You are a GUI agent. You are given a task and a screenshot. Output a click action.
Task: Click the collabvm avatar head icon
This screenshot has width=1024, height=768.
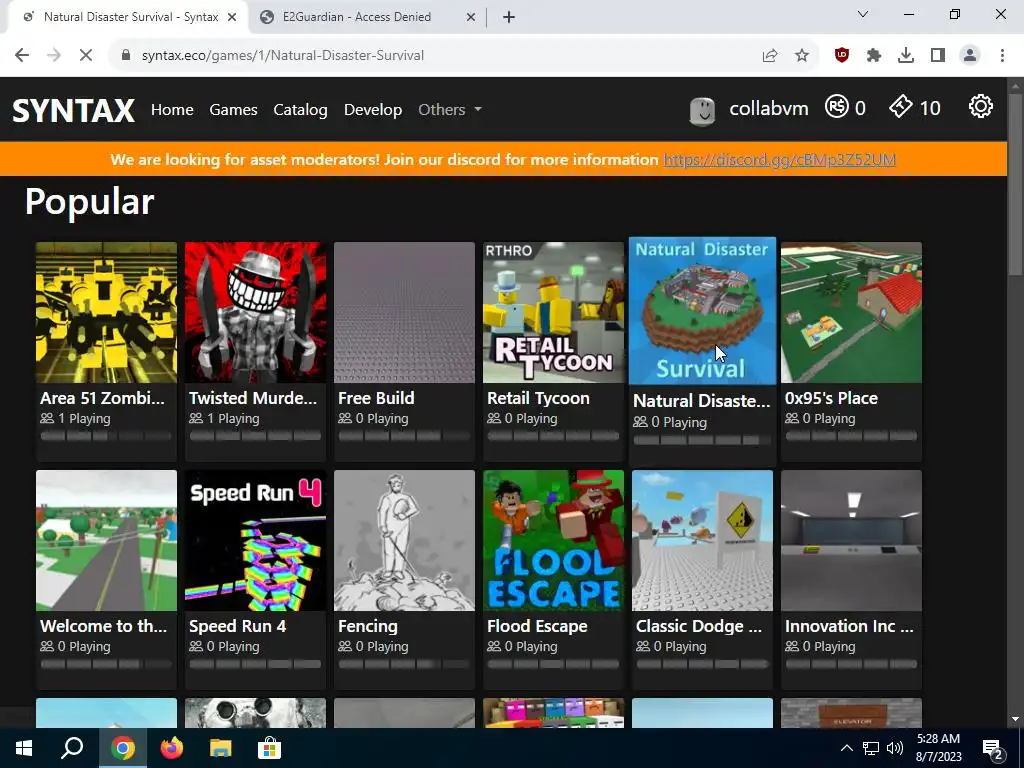(x=702, y=112)
